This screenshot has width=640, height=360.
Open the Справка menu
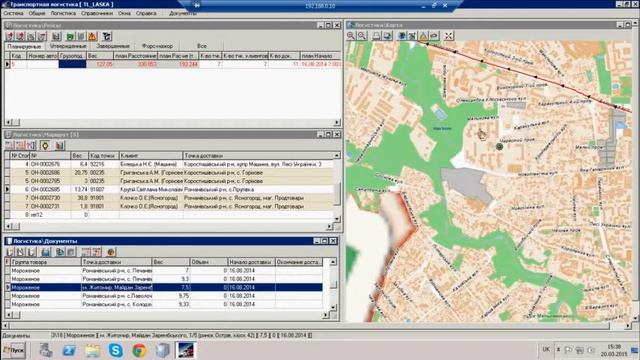click(x=146, y=13)
